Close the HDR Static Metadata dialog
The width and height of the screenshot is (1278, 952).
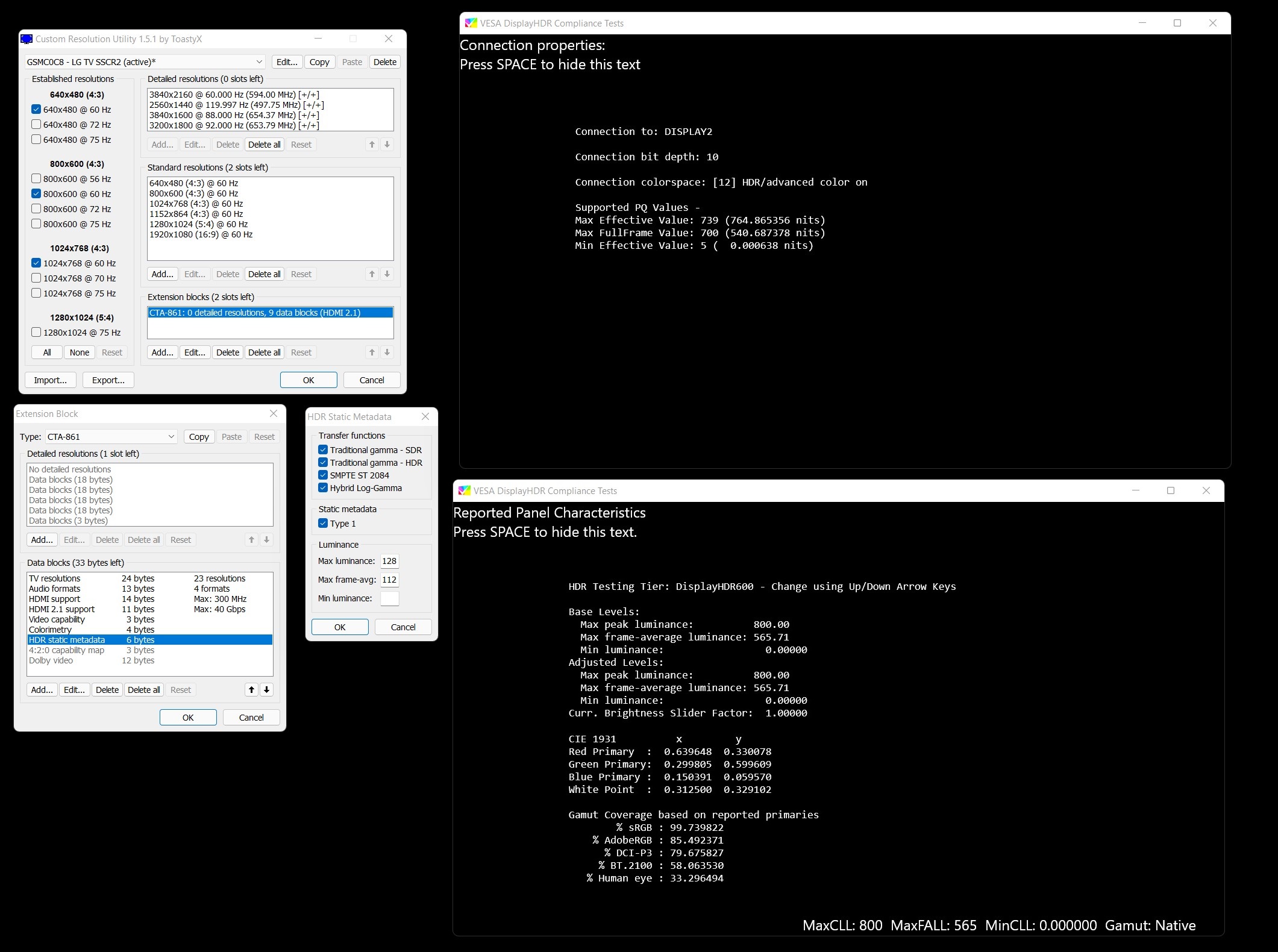(425, 416)
